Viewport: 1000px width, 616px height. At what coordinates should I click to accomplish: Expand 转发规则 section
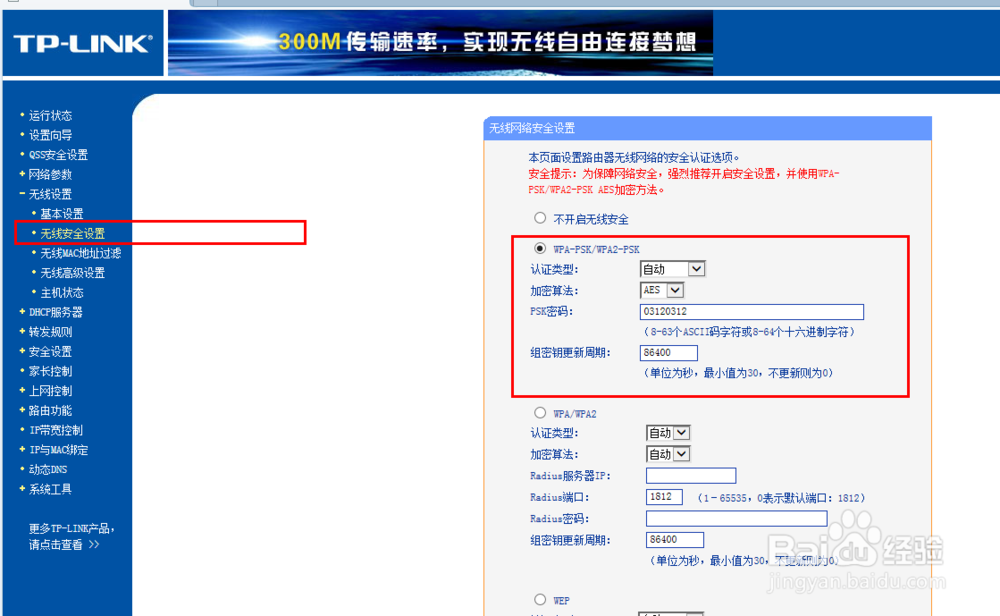[50, 332]
